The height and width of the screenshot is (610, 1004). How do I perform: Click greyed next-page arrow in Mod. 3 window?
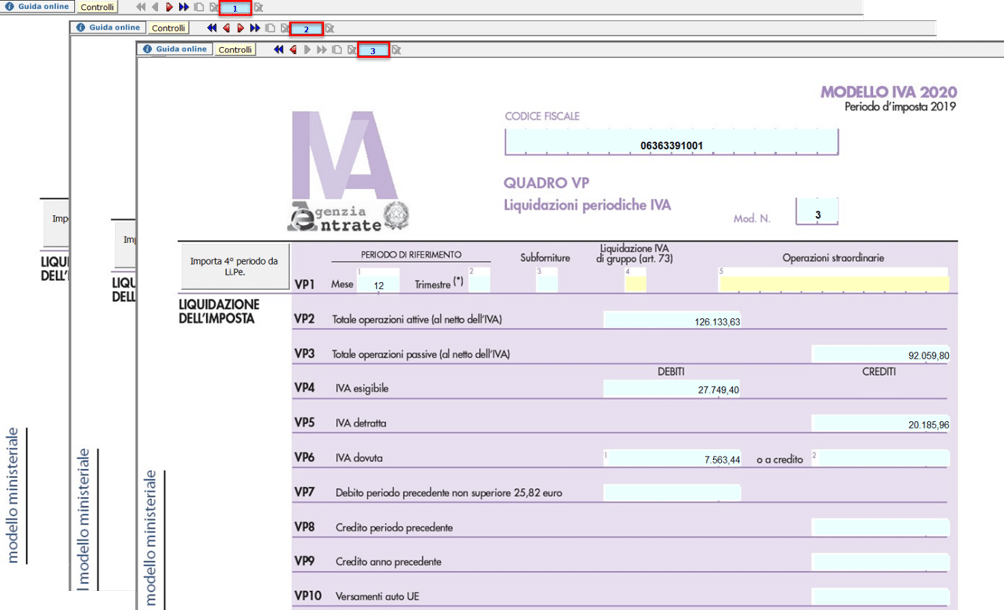point(307,50)
